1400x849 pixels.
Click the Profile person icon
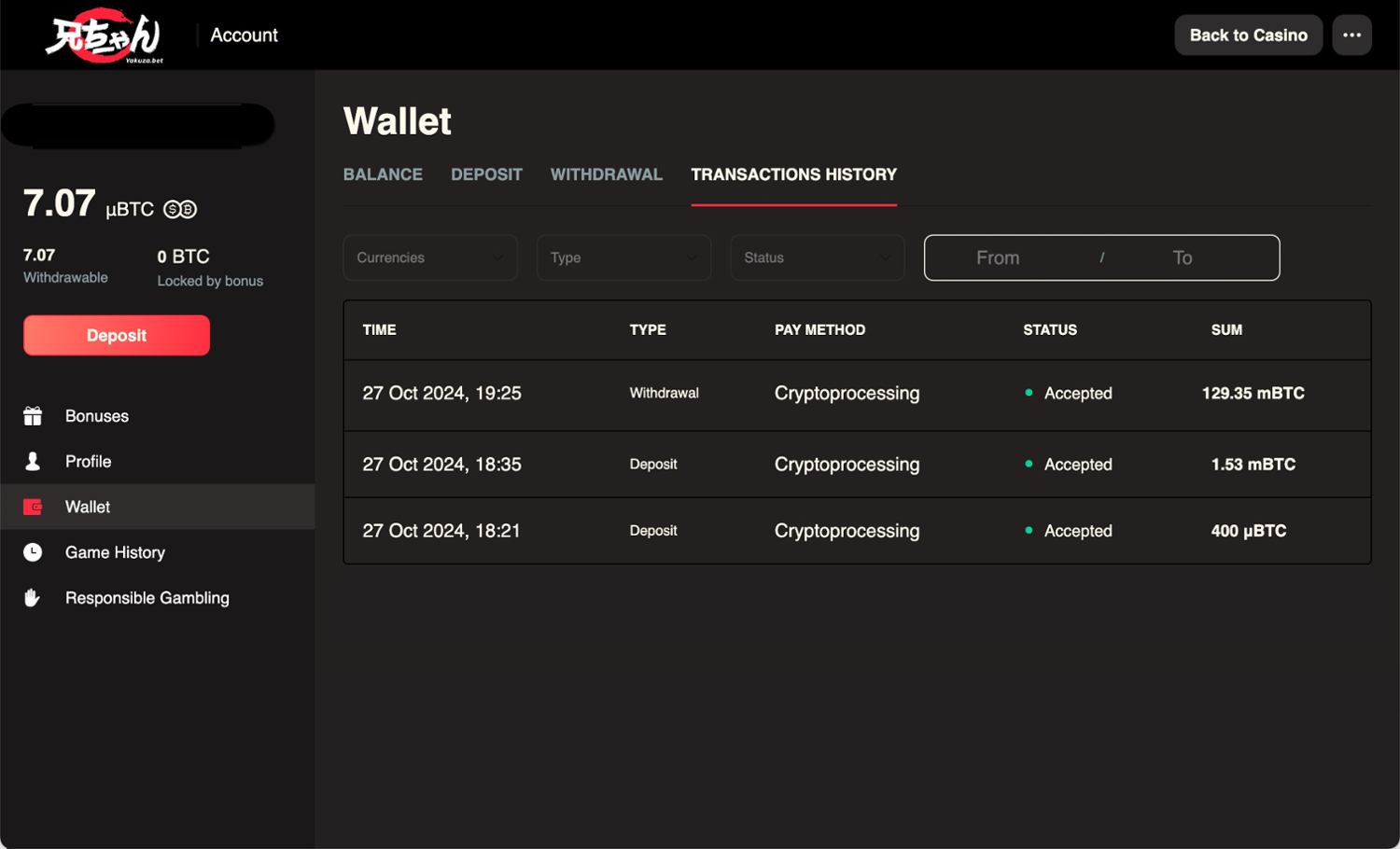coord(33,462)
